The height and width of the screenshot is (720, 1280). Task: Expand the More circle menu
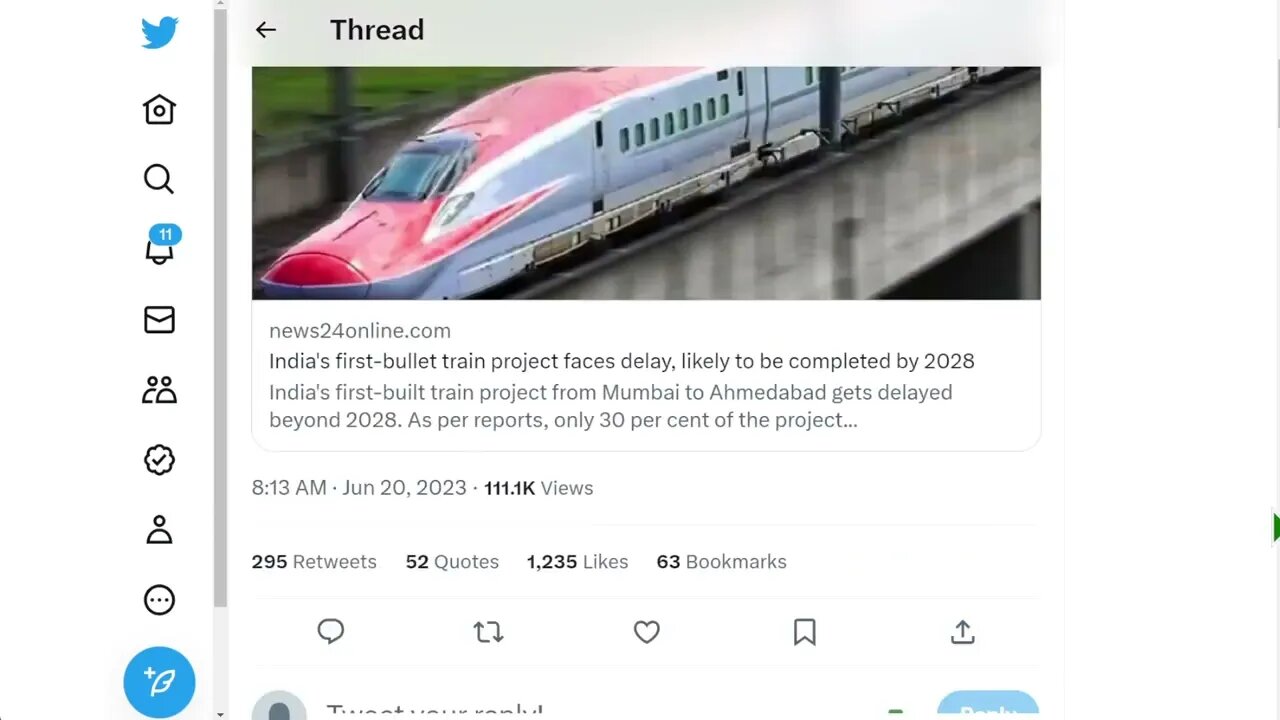coord(159,600)
